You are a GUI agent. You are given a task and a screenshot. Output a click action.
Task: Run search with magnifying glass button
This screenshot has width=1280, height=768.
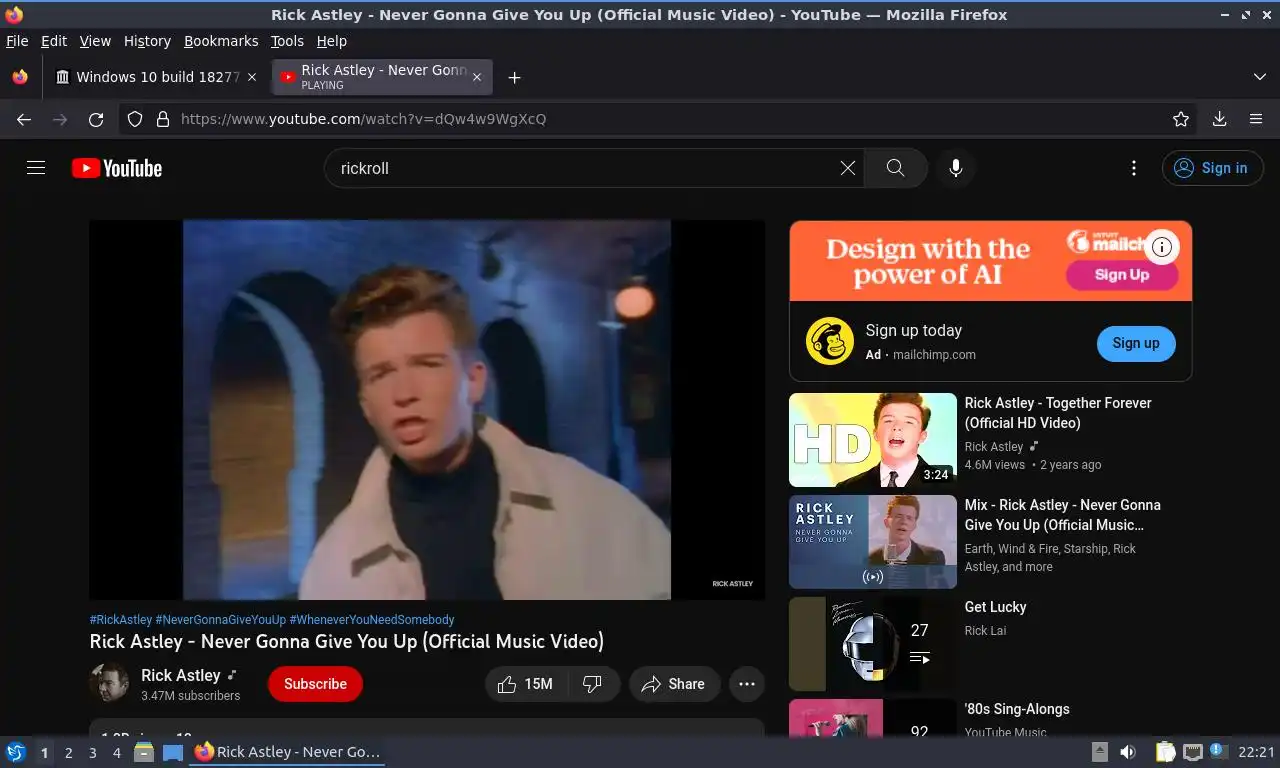(895, 168)
